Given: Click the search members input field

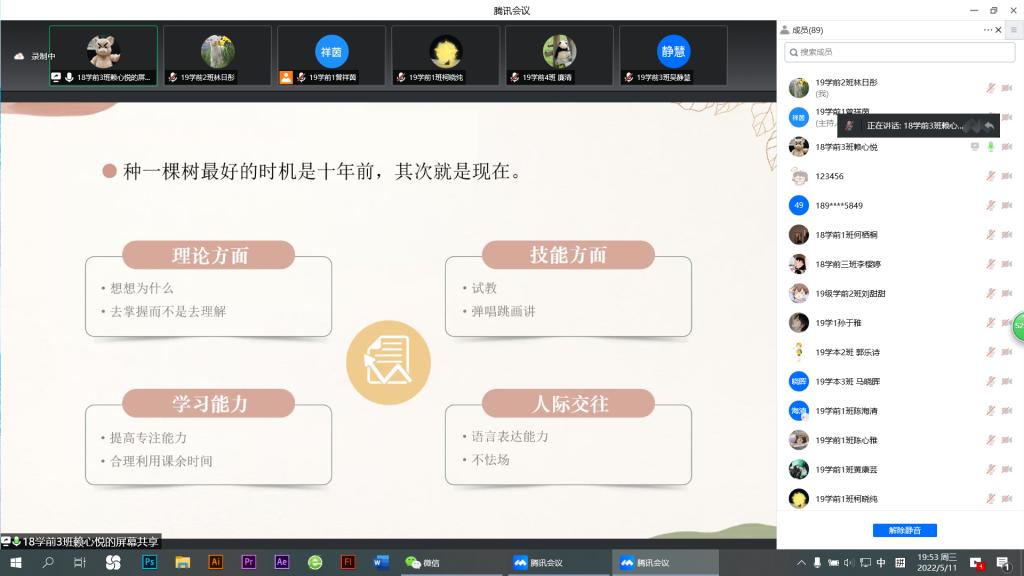Looking at the screenshot, I should coord(898,51).
